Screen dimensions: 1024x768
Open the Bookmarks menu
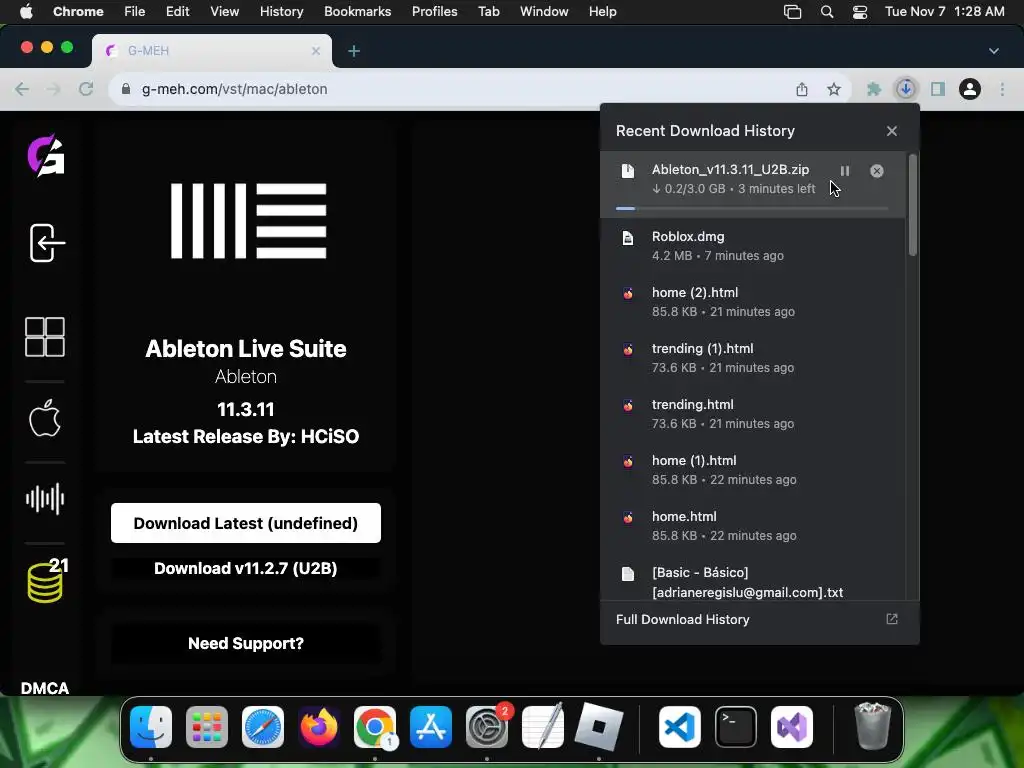pyautogui.click(x=357, y=11)
